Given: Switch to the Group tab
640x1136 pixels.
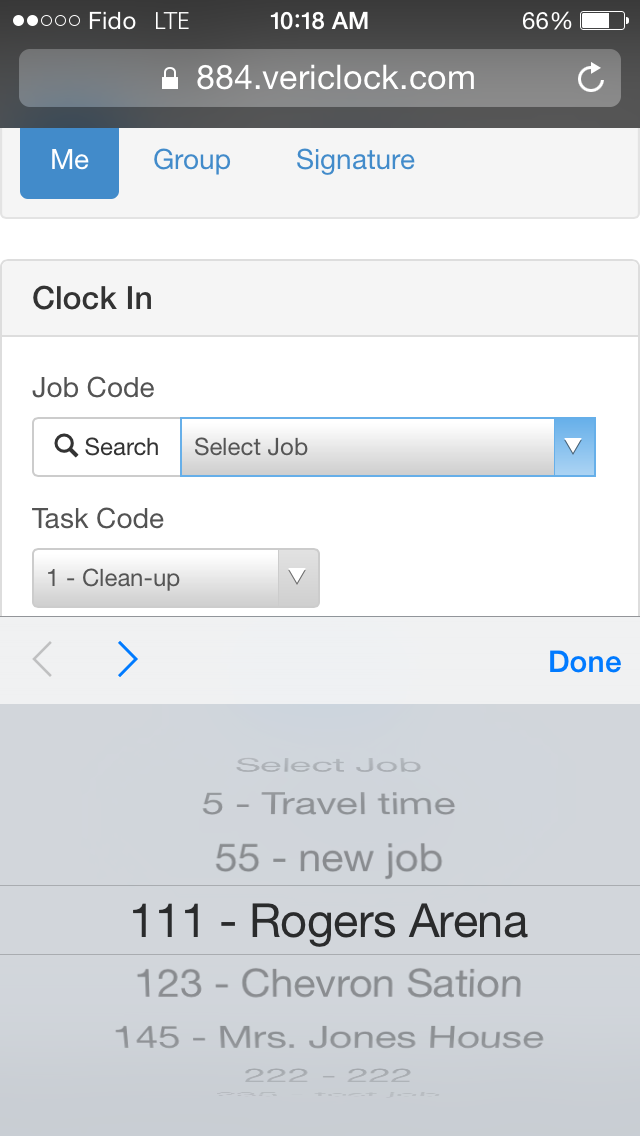Looking at the screenshot, I should [x=192, y=160].
